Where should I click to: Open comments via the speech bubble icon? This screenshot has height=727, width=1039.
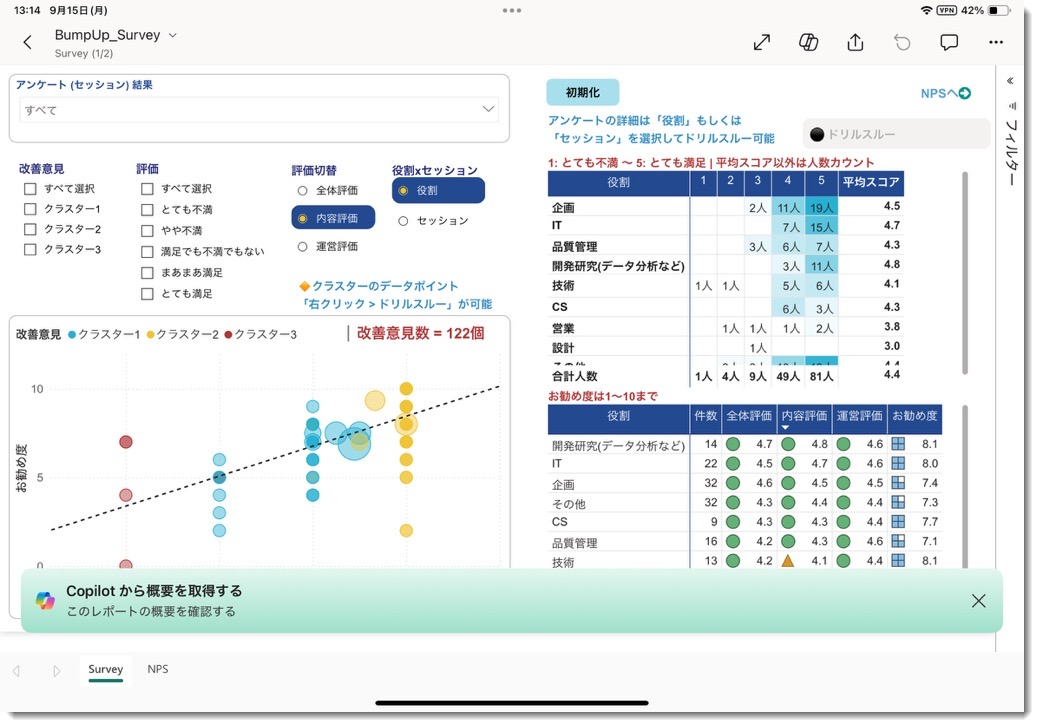click(948, 42)
